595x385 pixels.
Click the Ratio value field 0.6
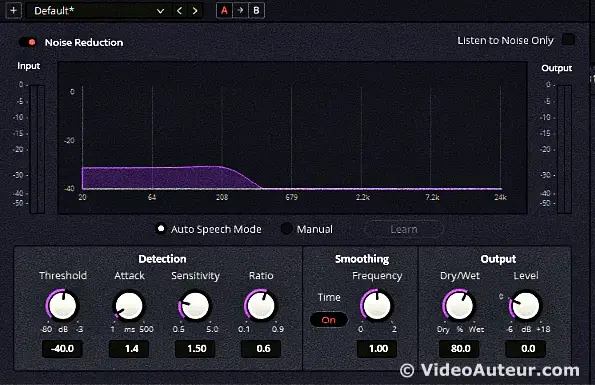click(x=261, y=349)
